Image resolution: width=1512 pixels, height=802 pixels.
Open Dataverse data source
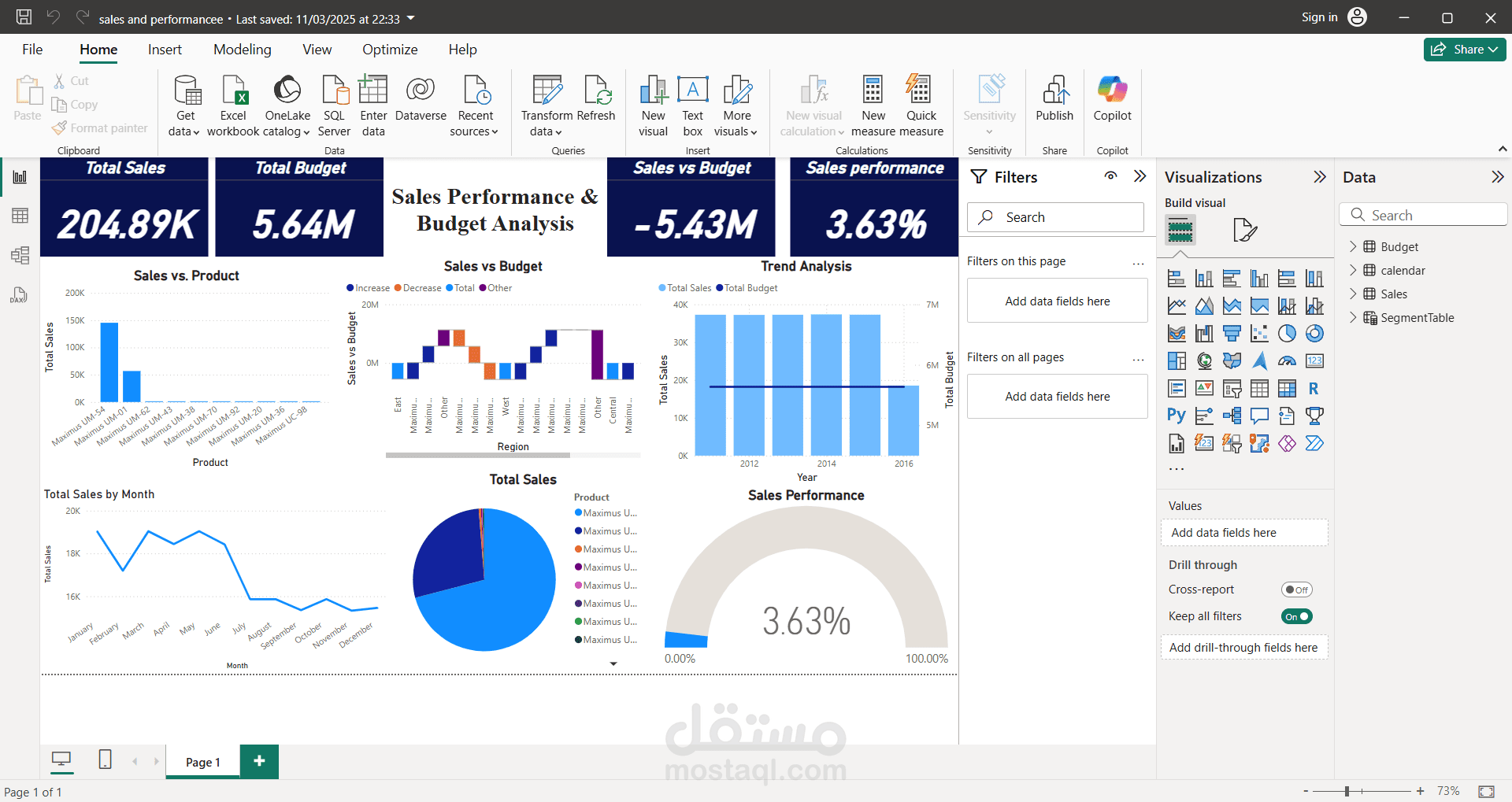pyautogui.click(x=421, y=98)
